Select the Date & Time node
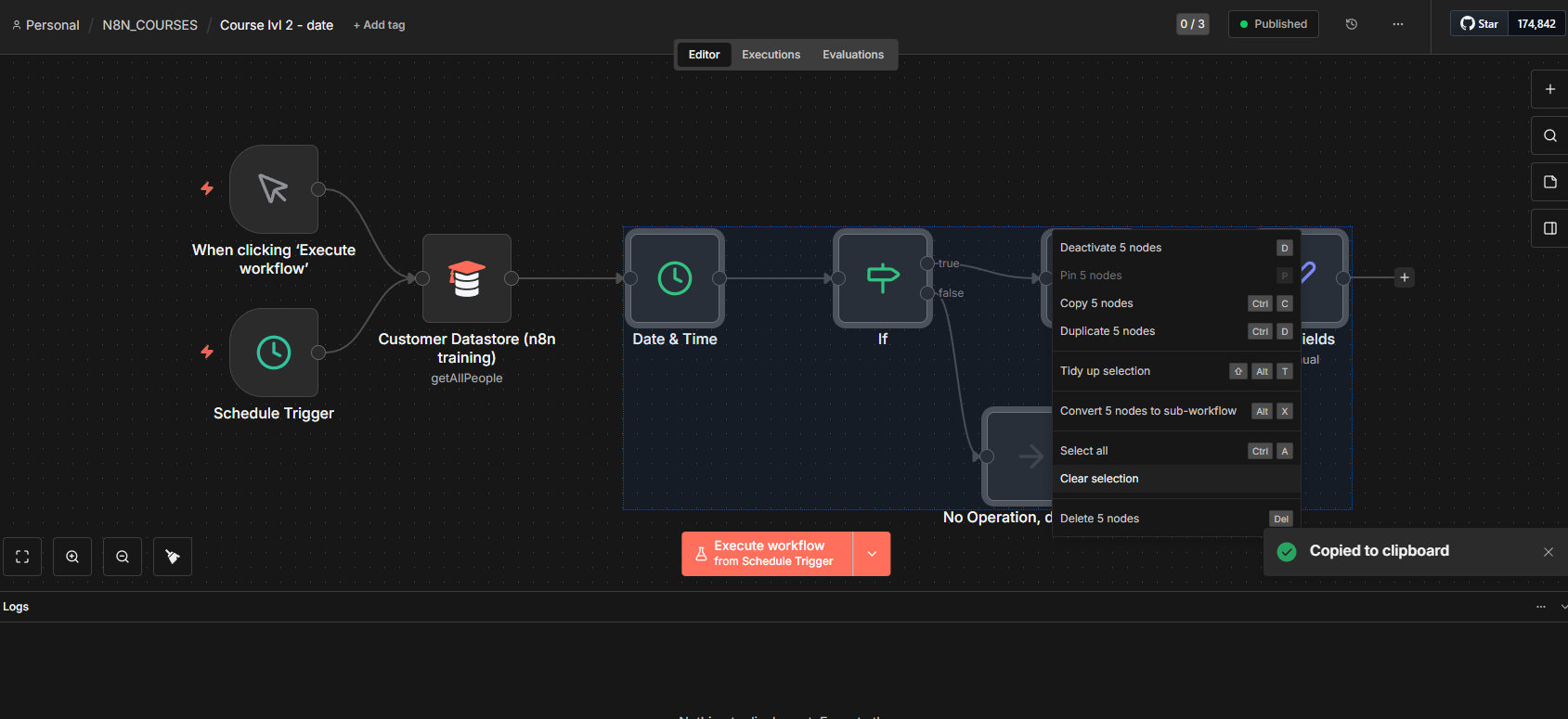Viewport: 1568px width, 719px height. pyautogui.click(x=675, y=278)
